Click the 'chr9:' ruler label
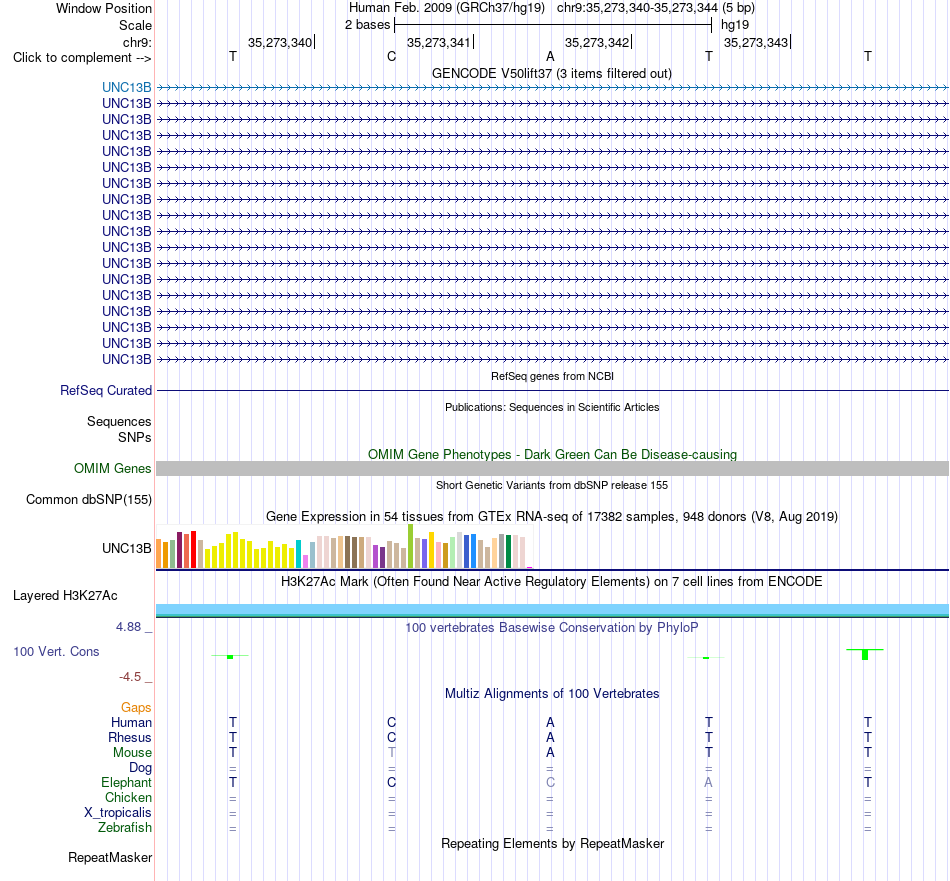 [x=137, y=42]
